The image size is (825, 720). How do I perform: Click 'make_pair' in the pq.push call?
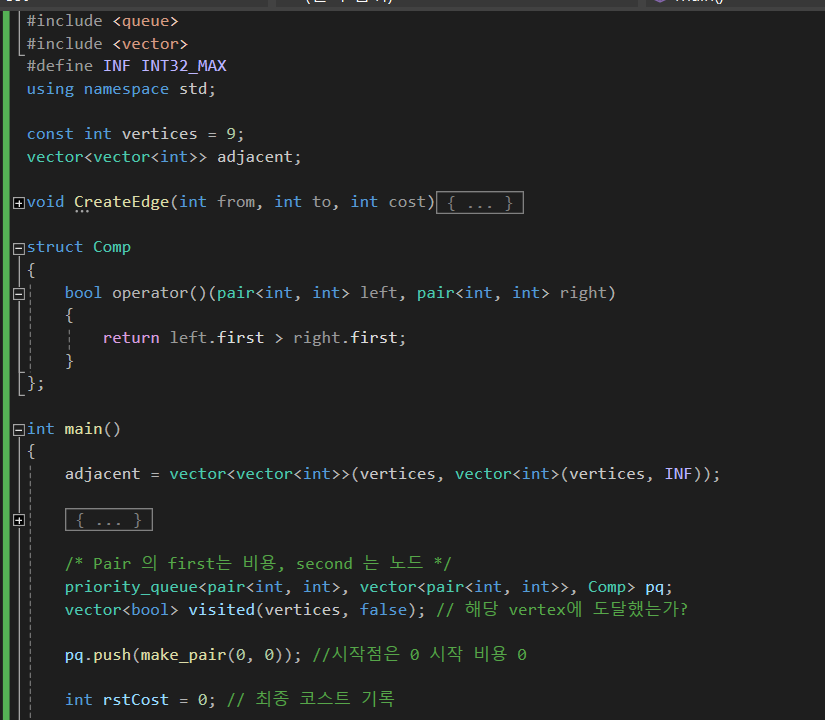(183, 655)
